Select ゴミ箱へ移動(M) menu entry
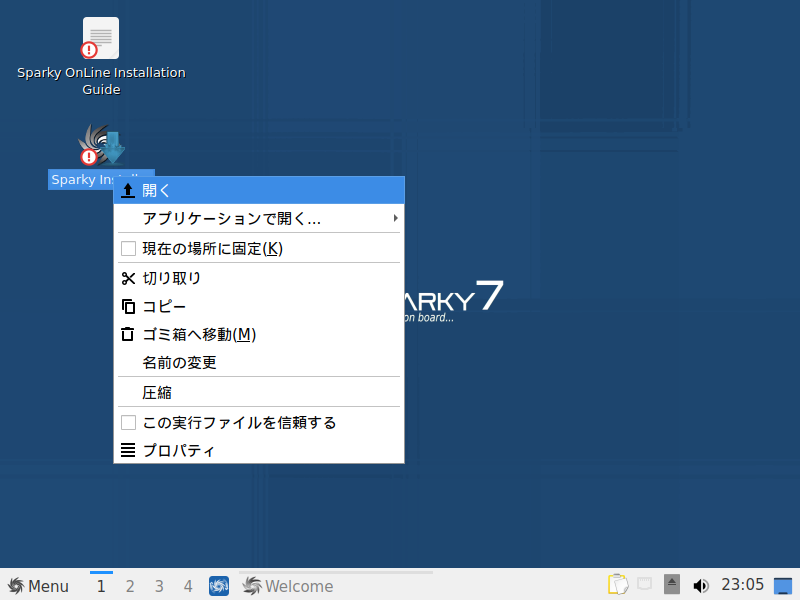The height and width of the screenshot is (600, 800). 259,334
